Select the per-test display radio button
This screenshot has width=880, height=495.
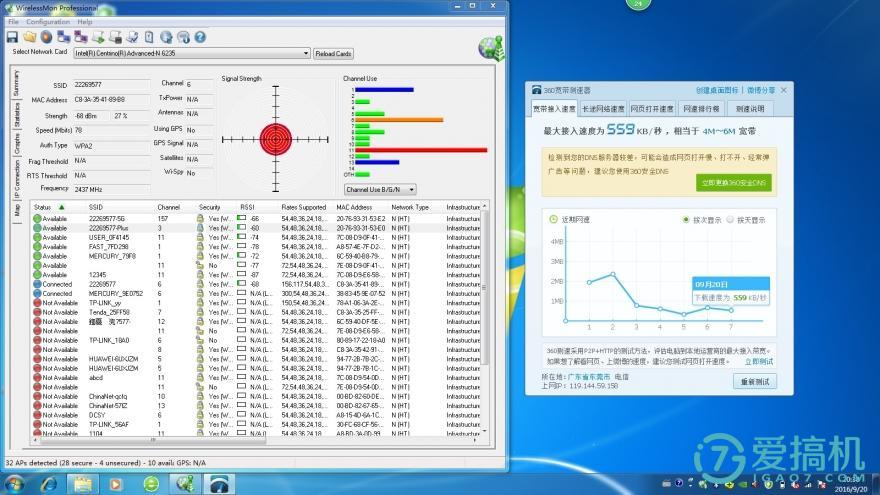(686, 219)
